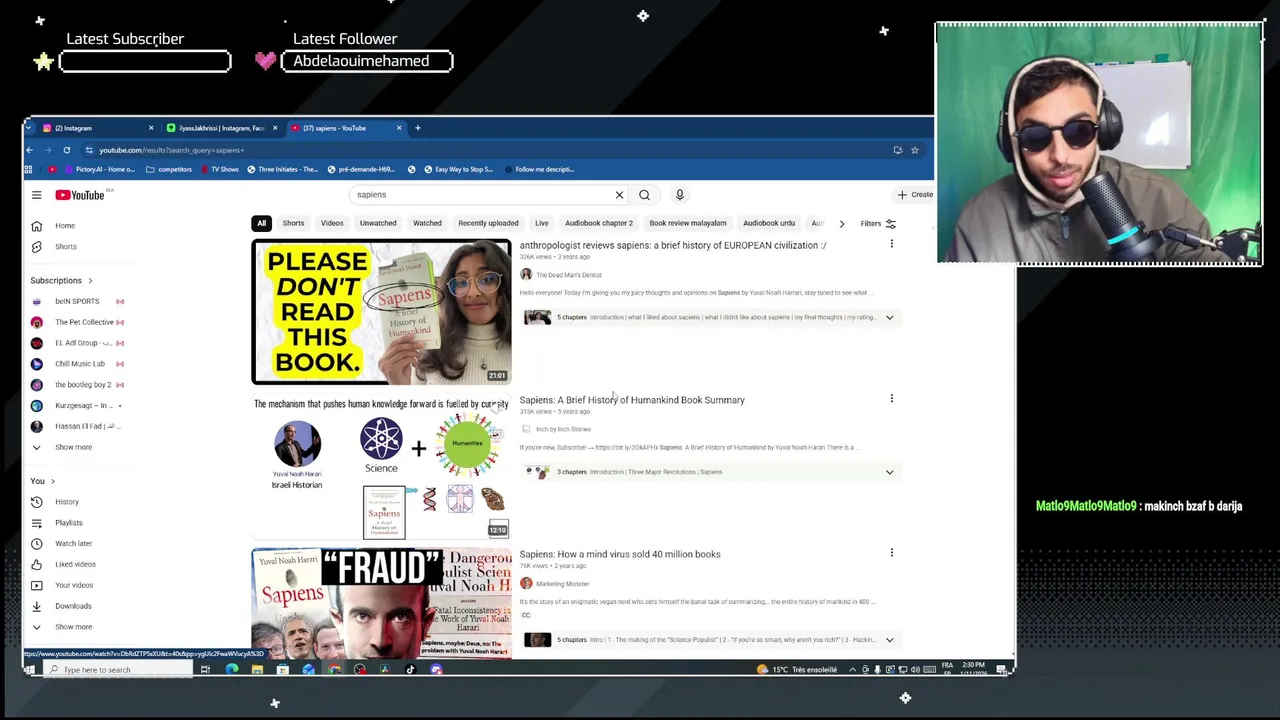Expand the Subscriptions section heading
The image size is (1280, 720).
click(x=61, y=281)
